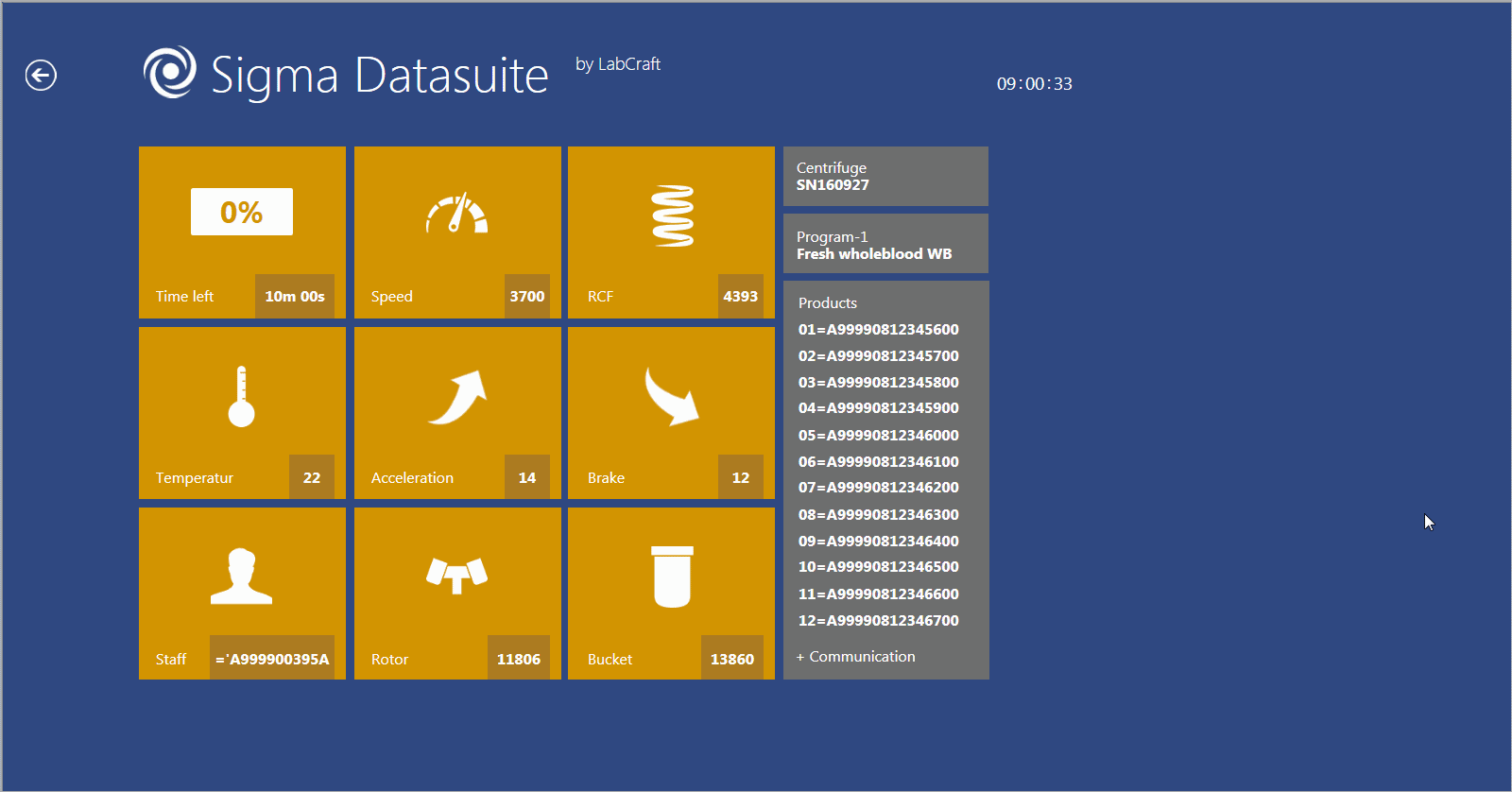Image resolution: width=1512 pixels, height=792 pixels.
Task: Click the Bucket container icon
Action: click(x=673, y=577)
